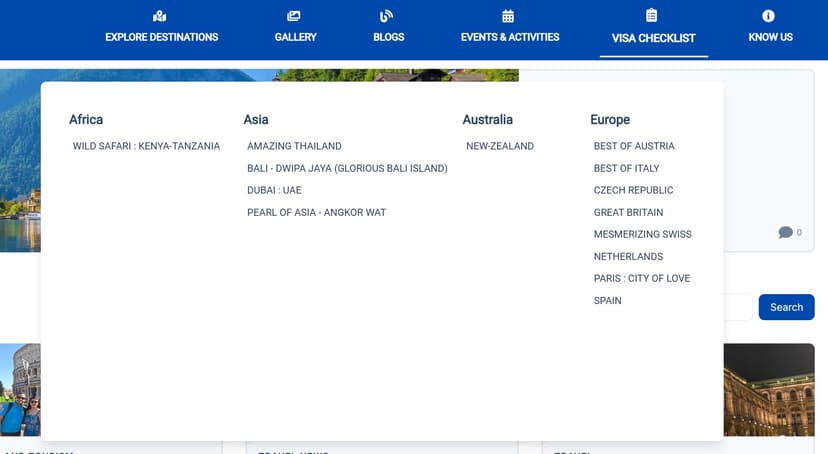This screenshot has width=828, height=454.
Task: Select the Spain link
Action: point(607,300)
